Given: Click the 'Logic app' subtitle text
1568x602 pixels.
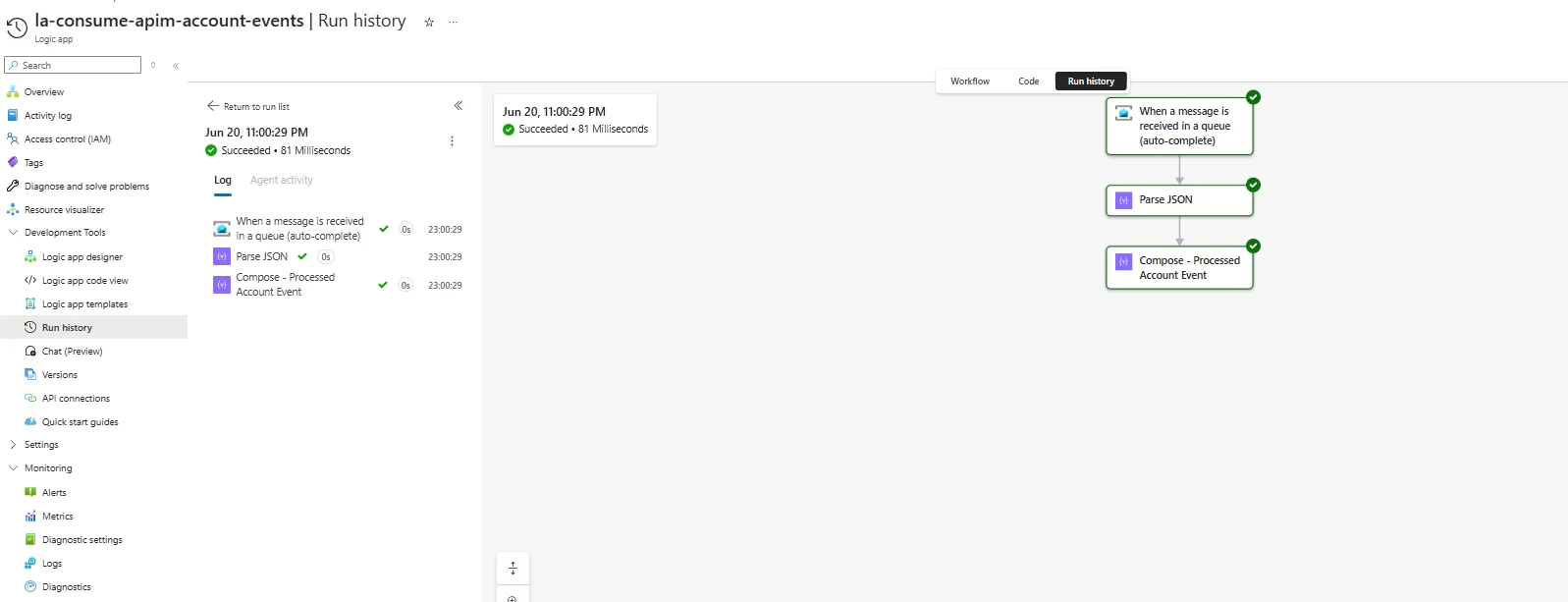Looking at the screenshot, I should 54,39.
